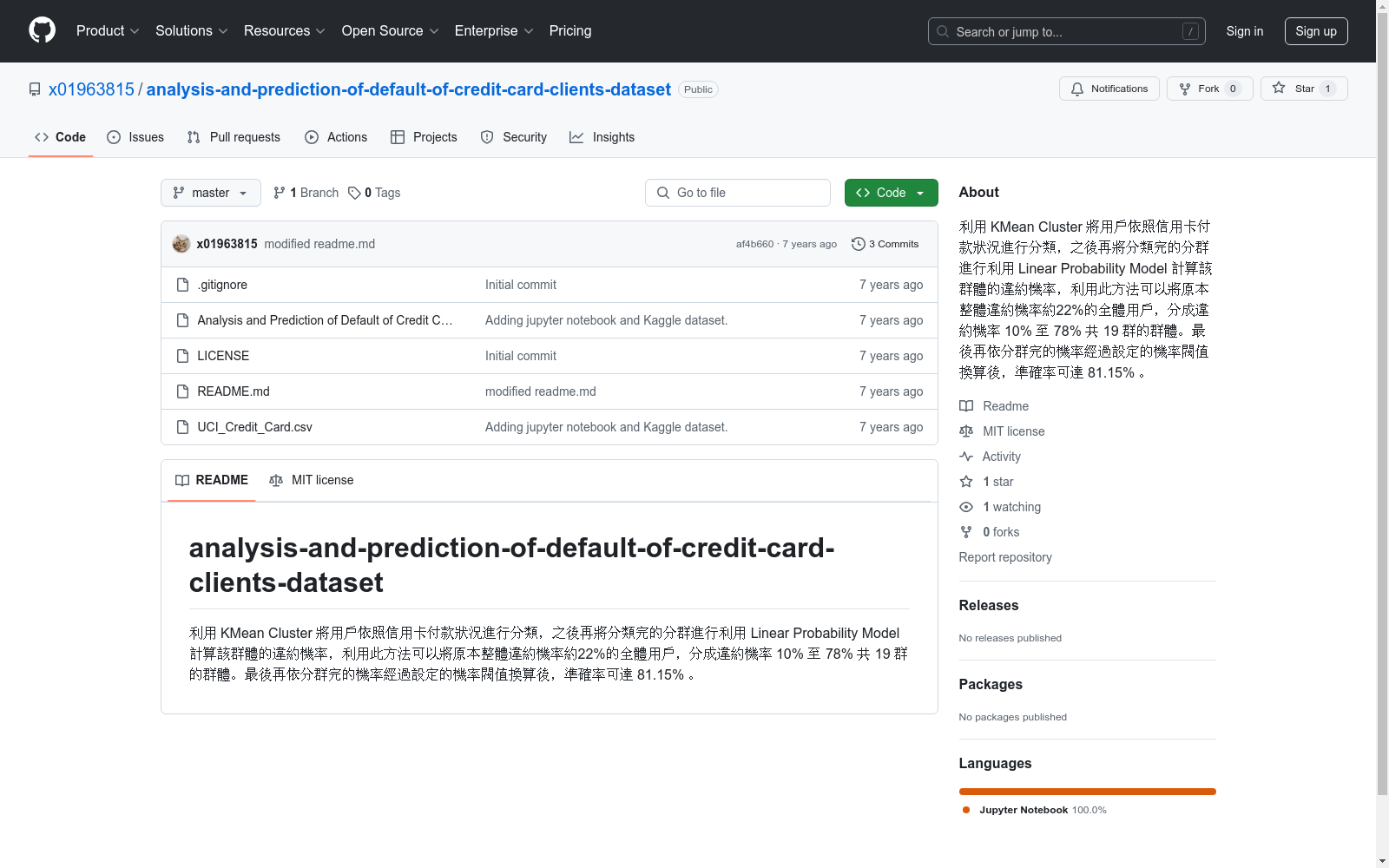Click the Go to file search box
Screen dimensions: 1389x868
(738, 193)
